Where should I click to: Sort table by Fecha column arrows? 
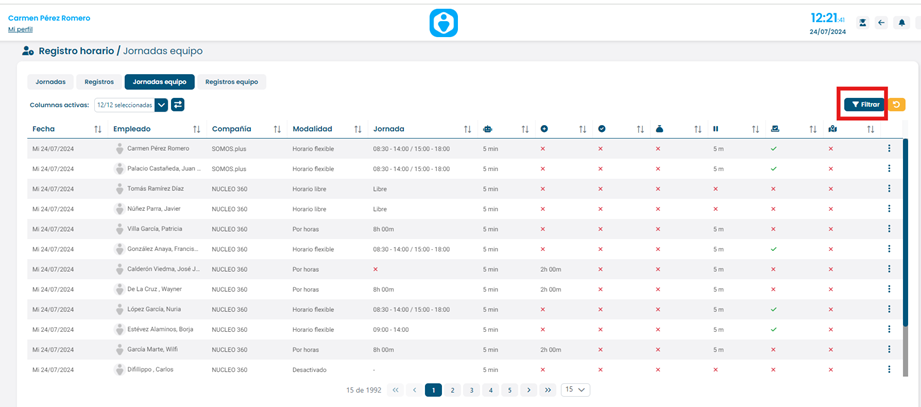[98, 129]
